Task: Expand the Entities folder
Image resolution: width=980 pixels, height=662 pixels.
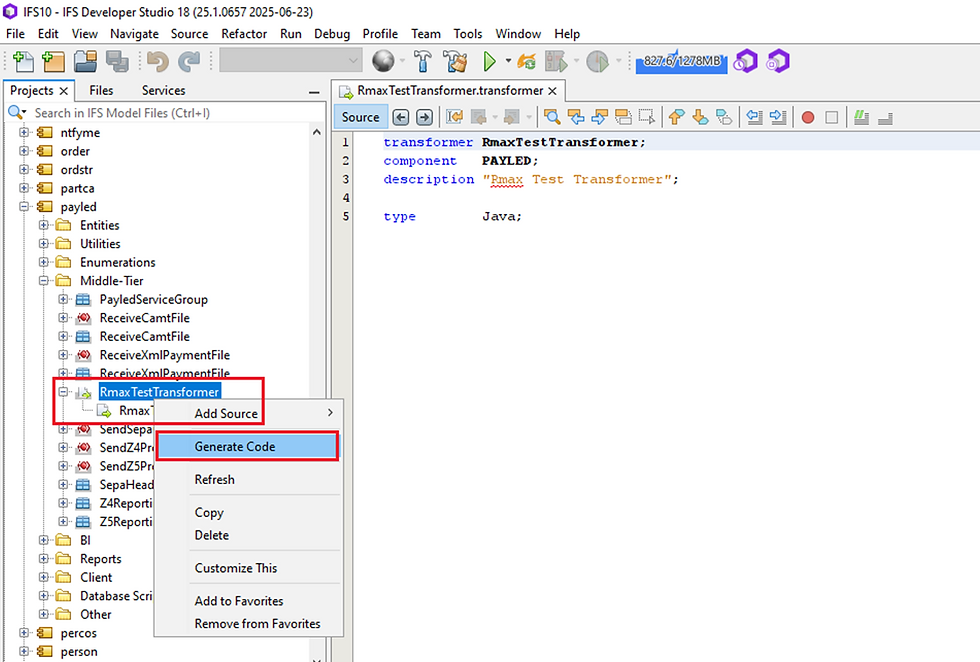Action: tap(43, 225)
